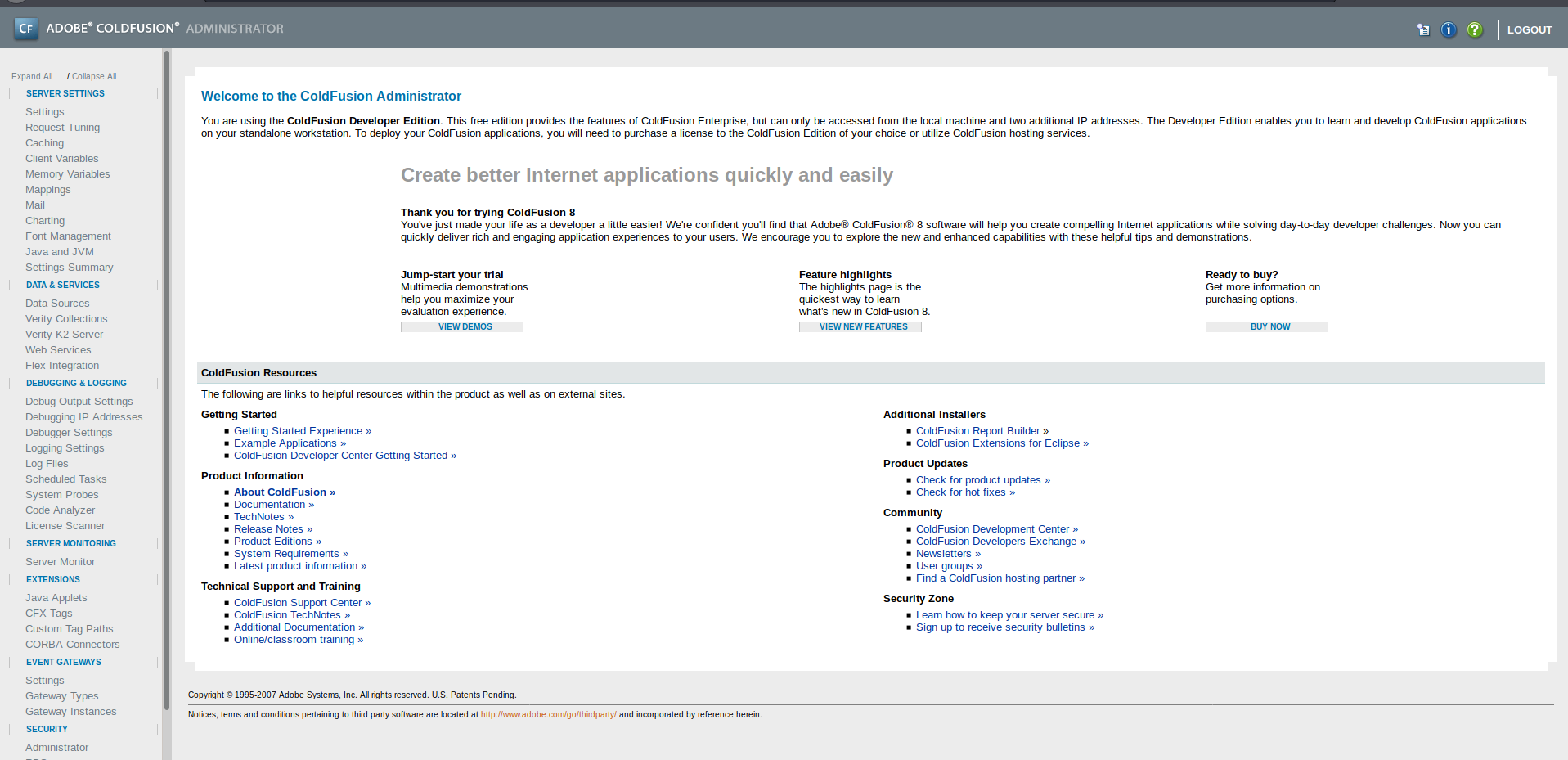This screenshot has height=760, width=1568.
Task: Open Settings under Server Settings
Action: pyautogui.click(x=44, y=112)
